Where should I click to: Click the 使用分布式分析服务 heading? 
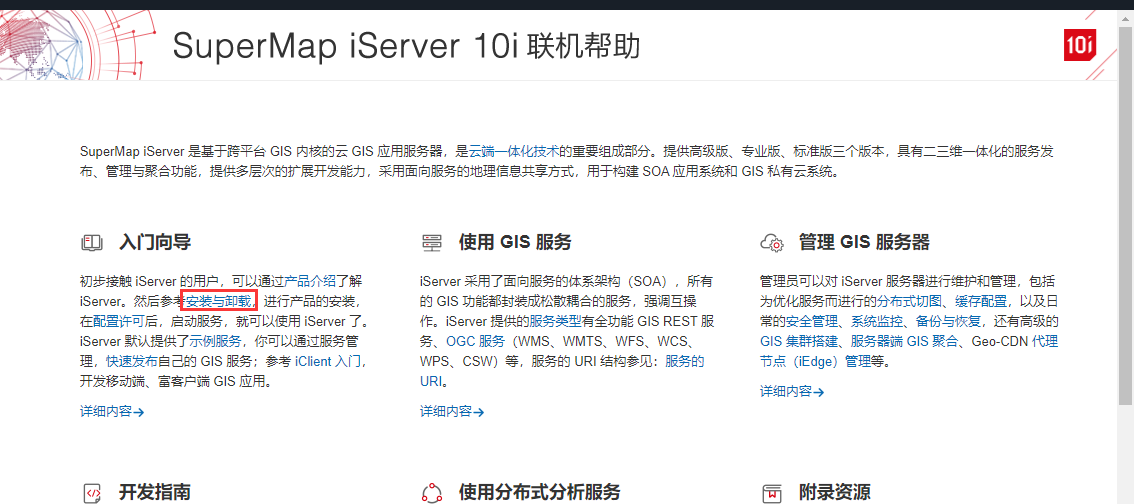click(x=540, y=493)
